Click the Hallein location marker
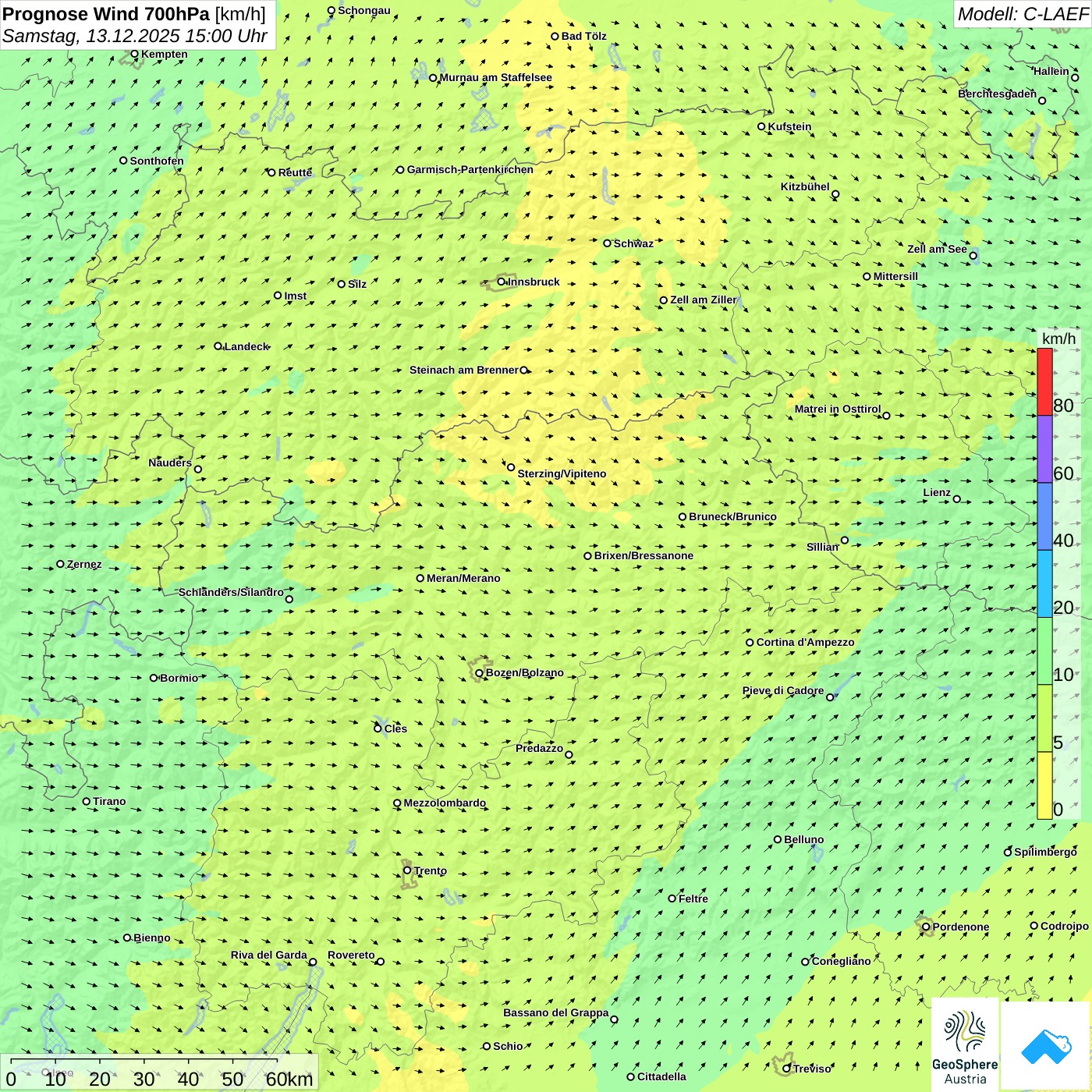This screenshot has height=1092, width=1092. click(x=1075, y=77)
